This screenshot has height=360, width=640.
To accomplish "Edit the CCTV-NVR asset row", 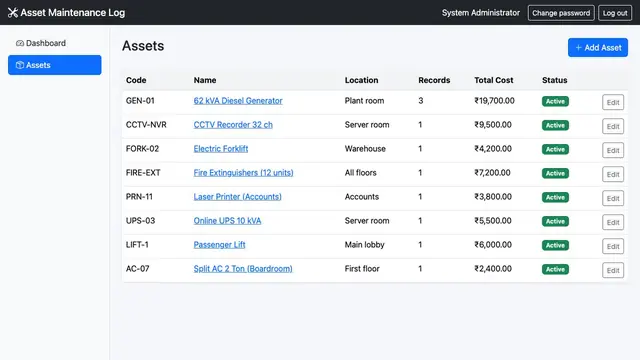I will [x=613, y=127].
